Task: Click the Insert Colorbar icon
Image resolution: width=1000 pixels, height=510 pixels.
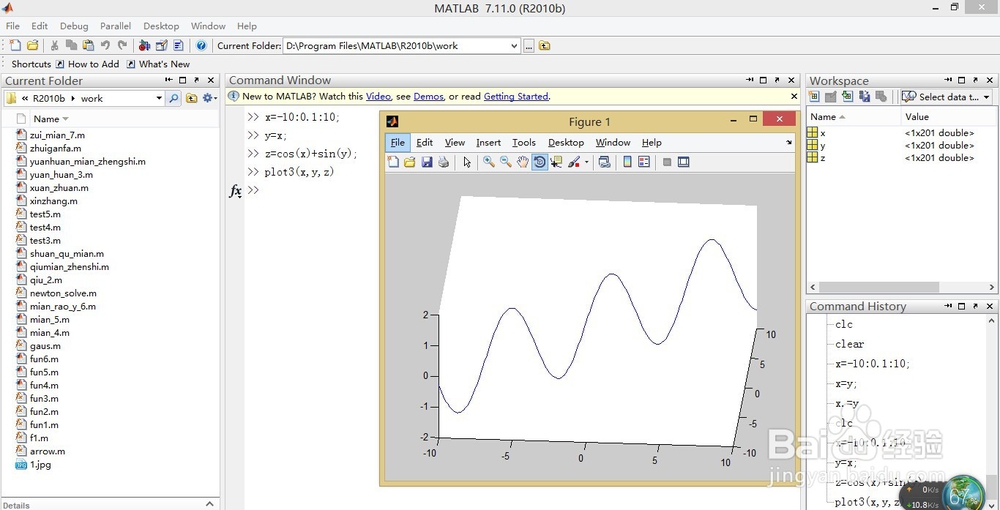Action: pos(627,162)
